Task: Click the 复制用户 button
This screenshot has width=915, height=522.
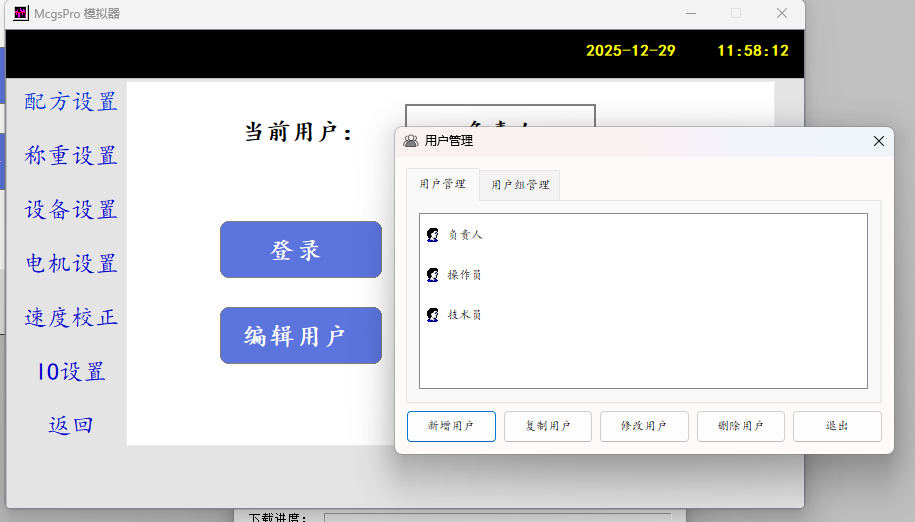Action: (x=547, y=426)
